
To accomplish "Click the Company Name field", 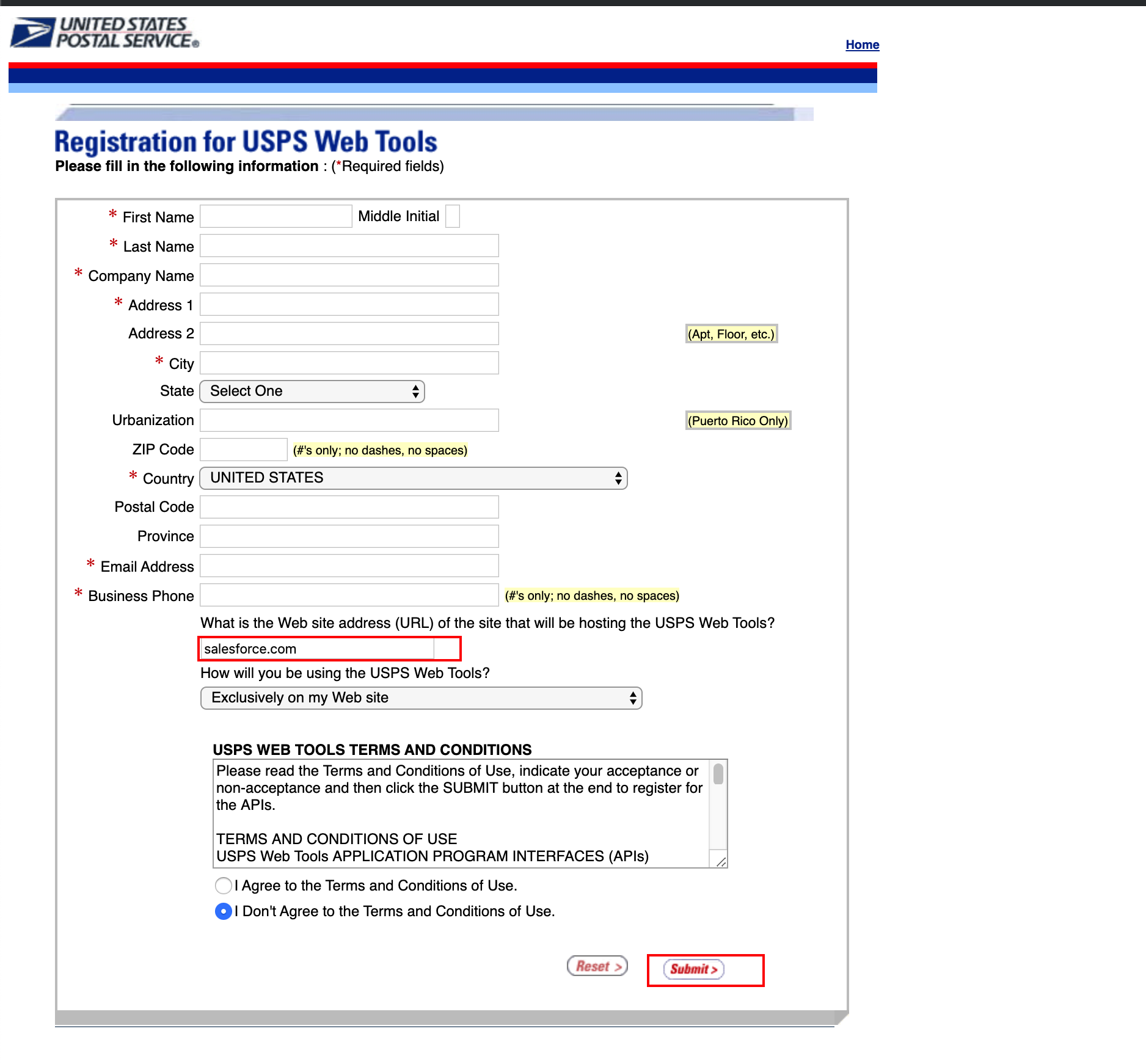I will point(349,275).
